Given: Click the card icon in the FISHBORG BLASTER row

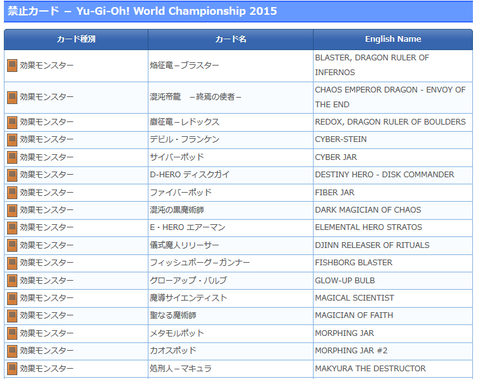Looking at the screenshot, I should (12, 263).
